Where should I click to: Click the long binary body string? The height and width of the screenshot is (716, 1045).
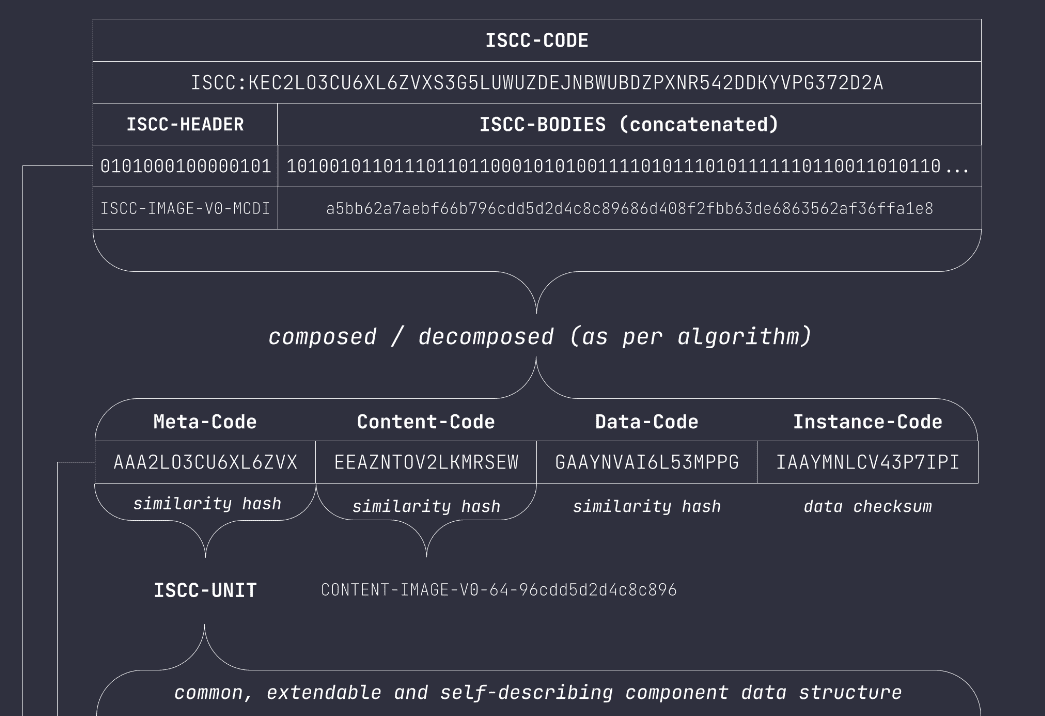point(627,167)
